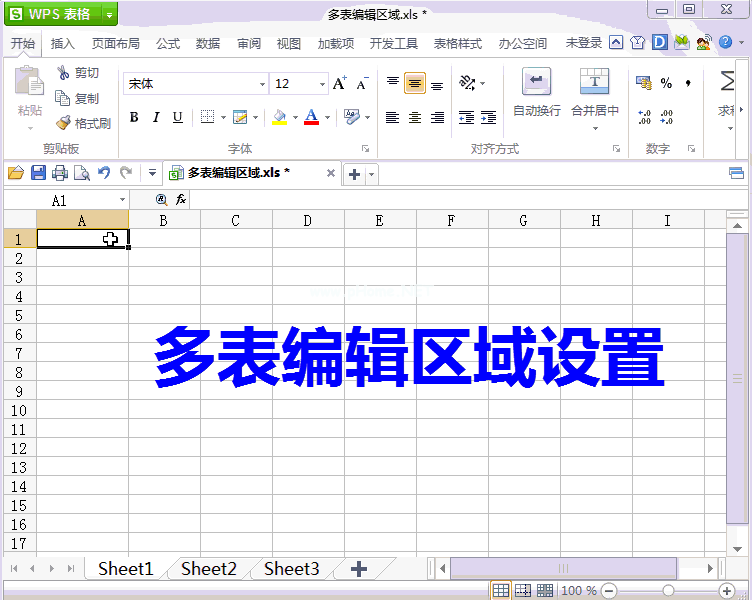
Task: Click the percent style icon
Action: 666,84
